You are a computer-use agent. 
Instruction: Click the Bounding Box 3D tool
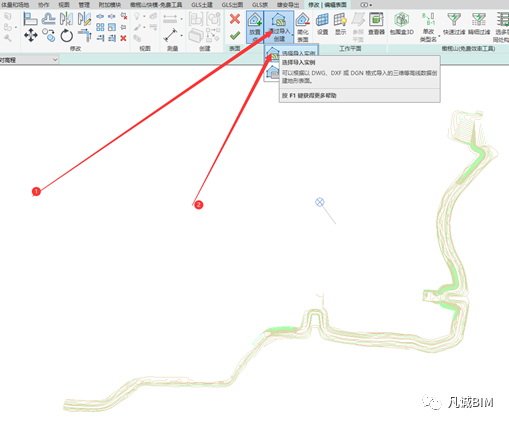[x=402, y=23]
